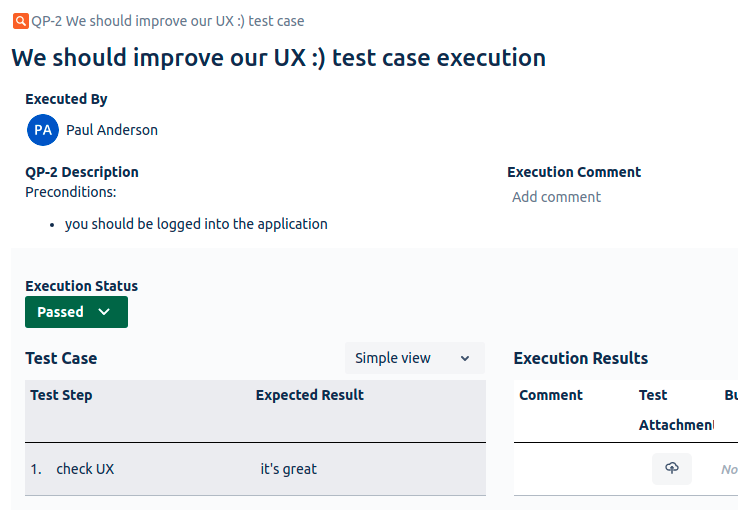Viewport: 738px width, 527px height.
Task: Click the Comment column header in Execution Results
Action: point(551,395)
